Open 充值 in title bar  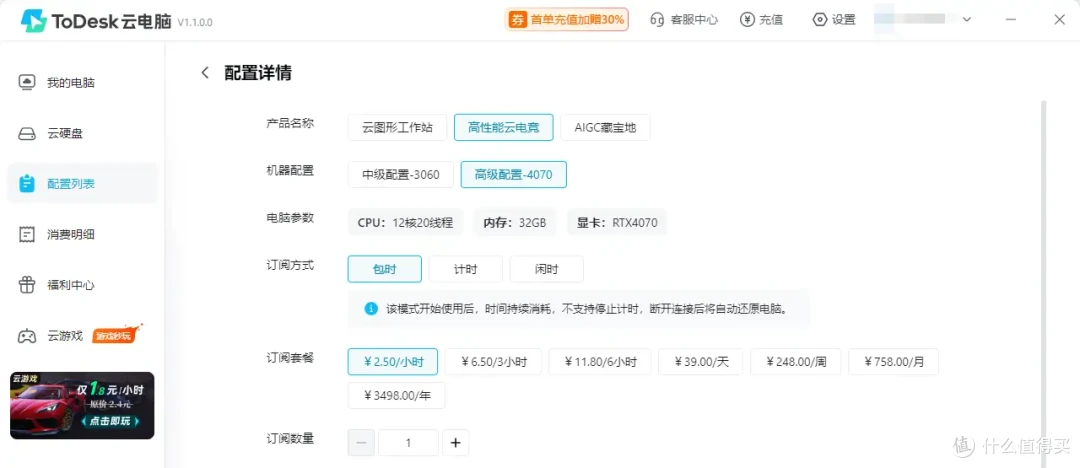(x=761, y=19)
